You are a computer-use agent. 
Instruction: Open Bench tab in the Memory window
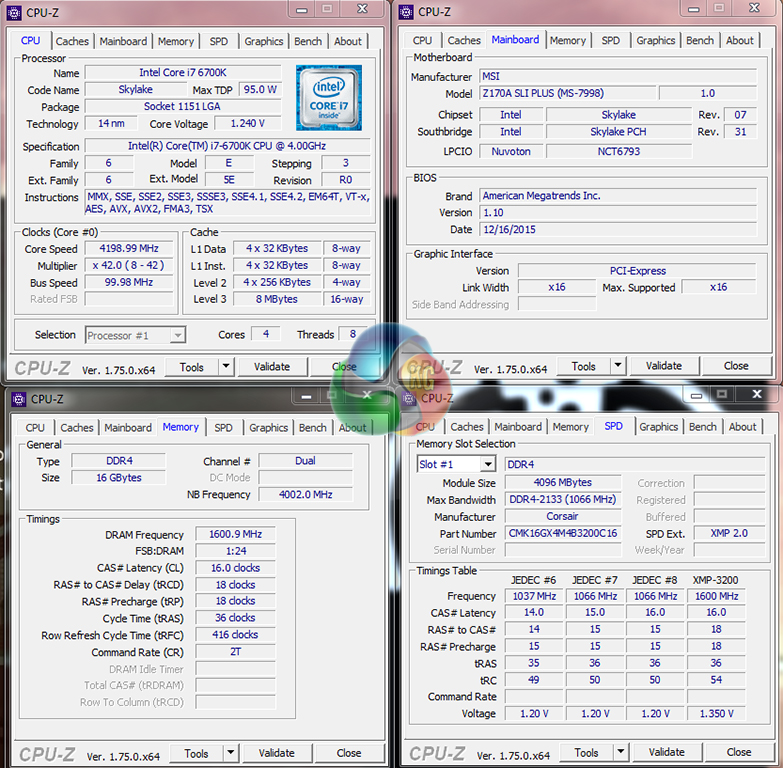[x=313, y=428]
